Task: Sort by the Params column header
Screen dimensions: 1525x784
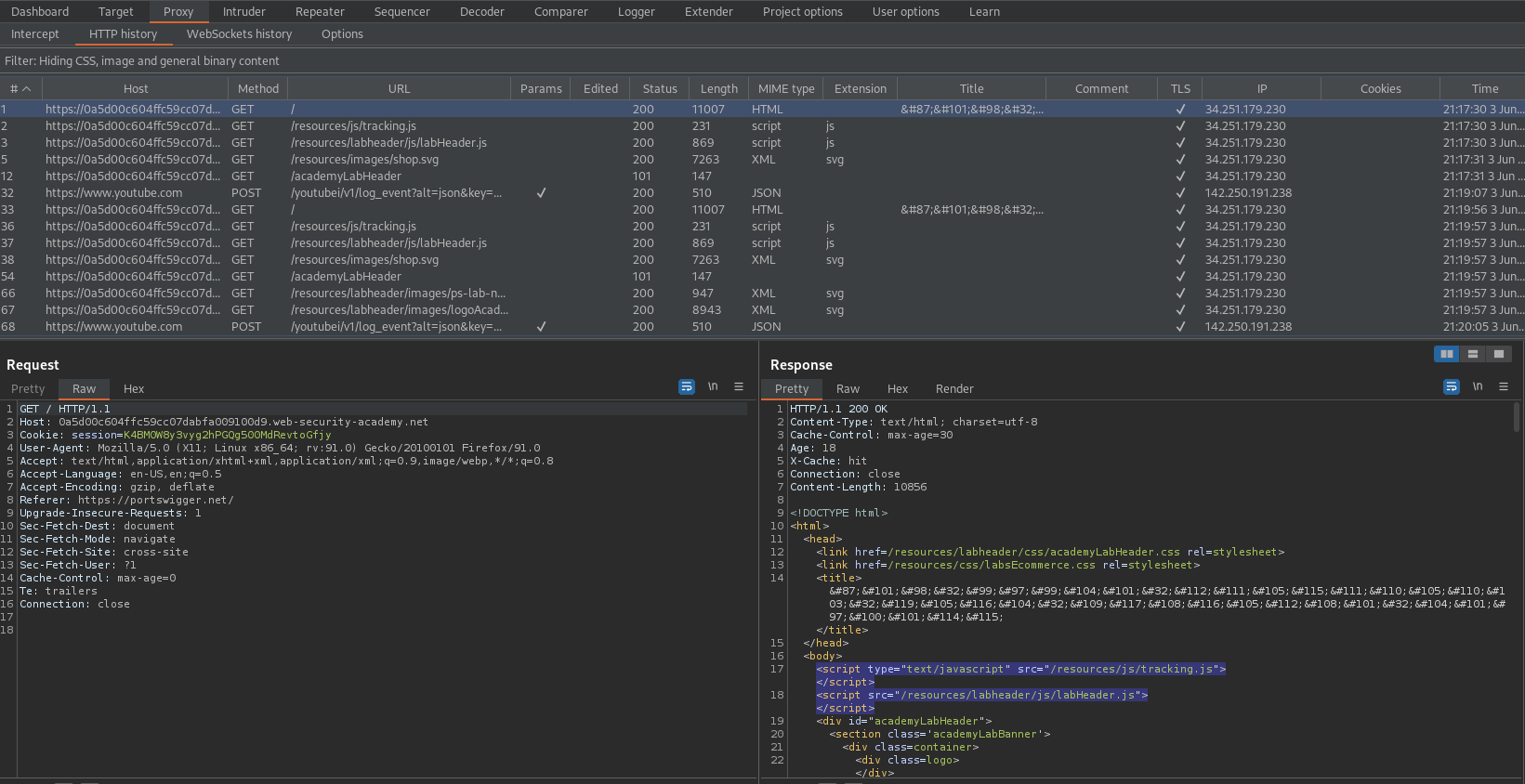Action: coord(541,89)
